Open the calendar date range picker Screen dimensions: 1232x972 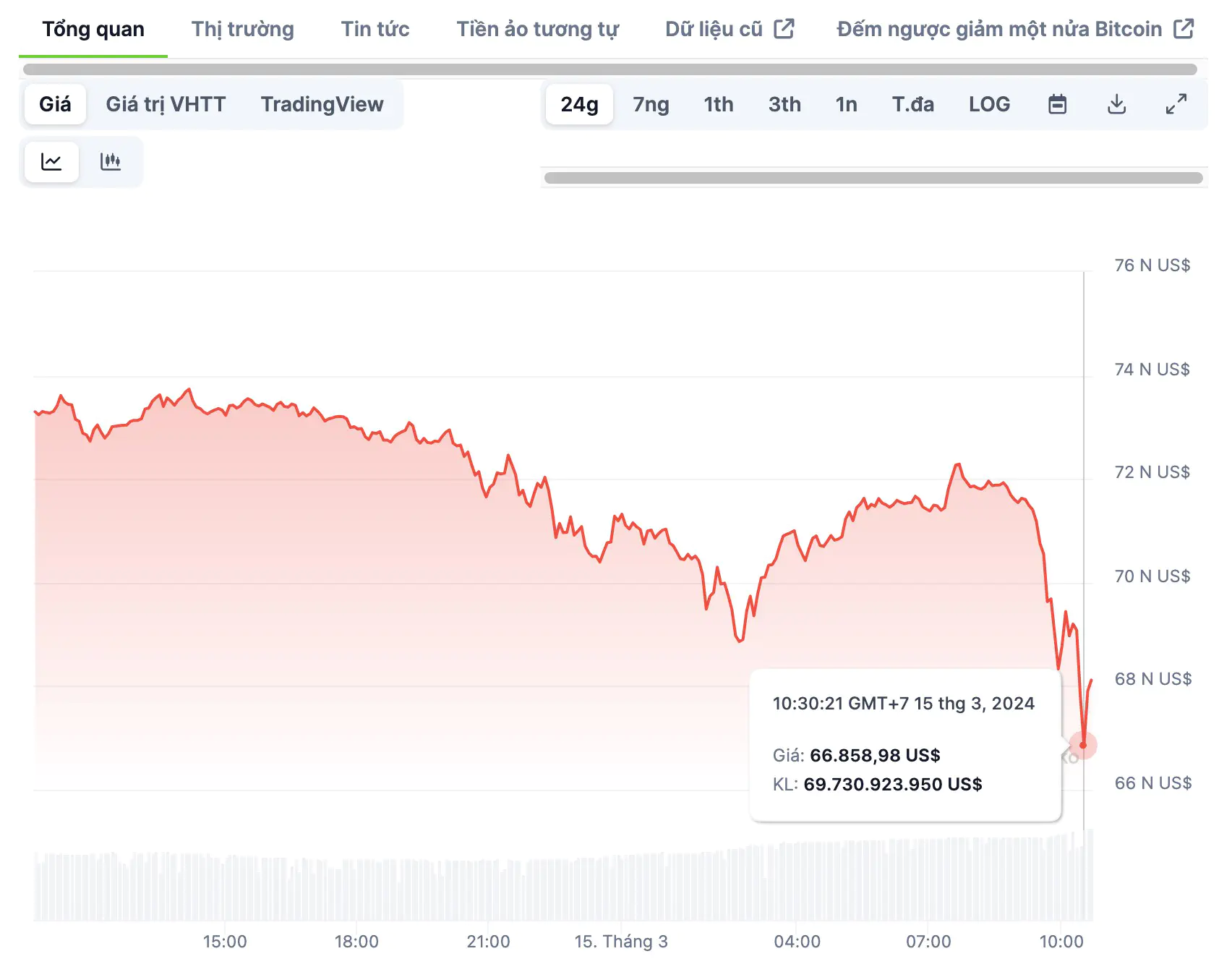[x=1057, y=104]
